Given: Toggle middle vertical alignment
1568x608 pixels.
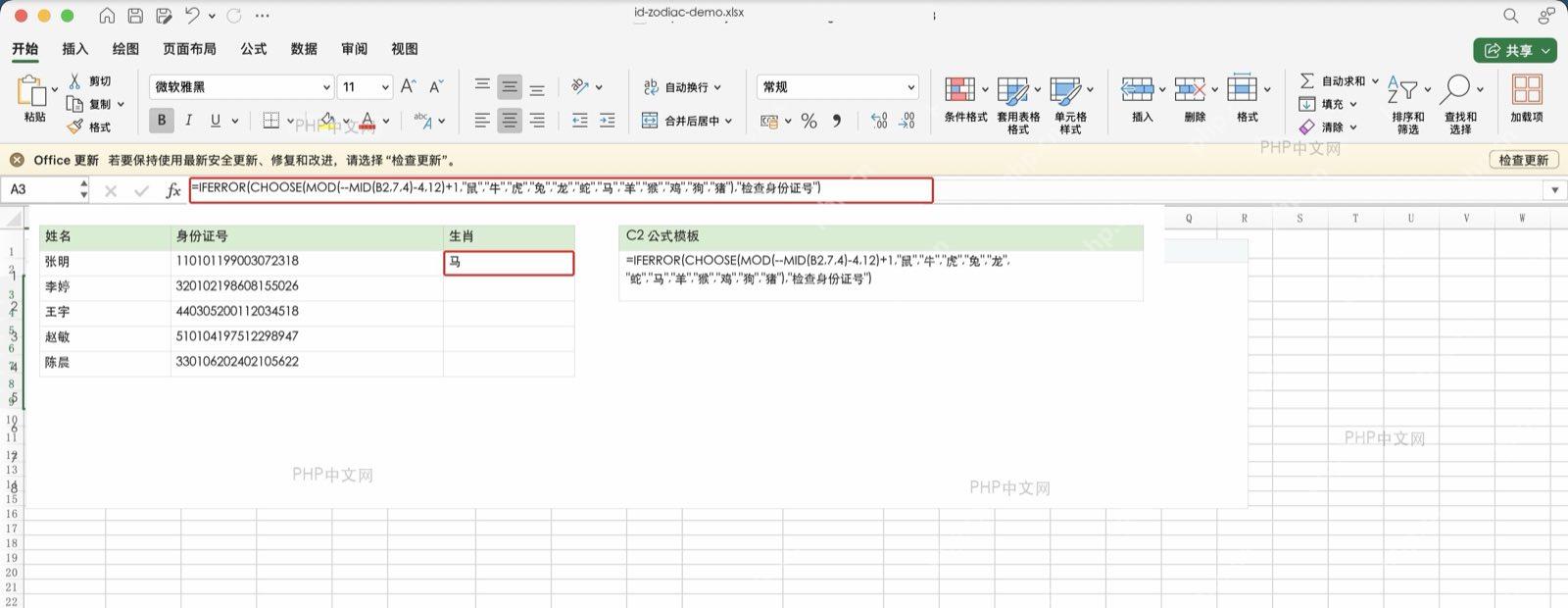Looking at the screenshot, I should click(x=510, y=86).
